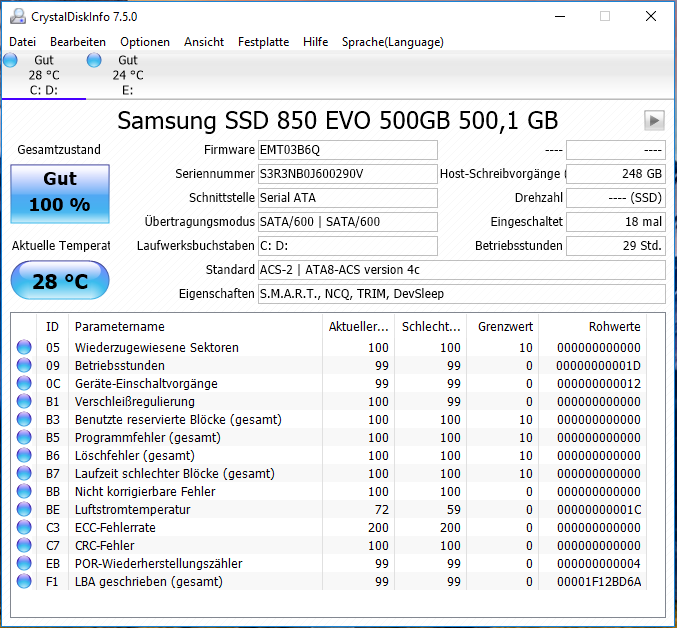The width and height of the screenshot is (677, 628).
Task: Click the Seriennummer field S3R3NB0J600290V
Action: (348, 174)
